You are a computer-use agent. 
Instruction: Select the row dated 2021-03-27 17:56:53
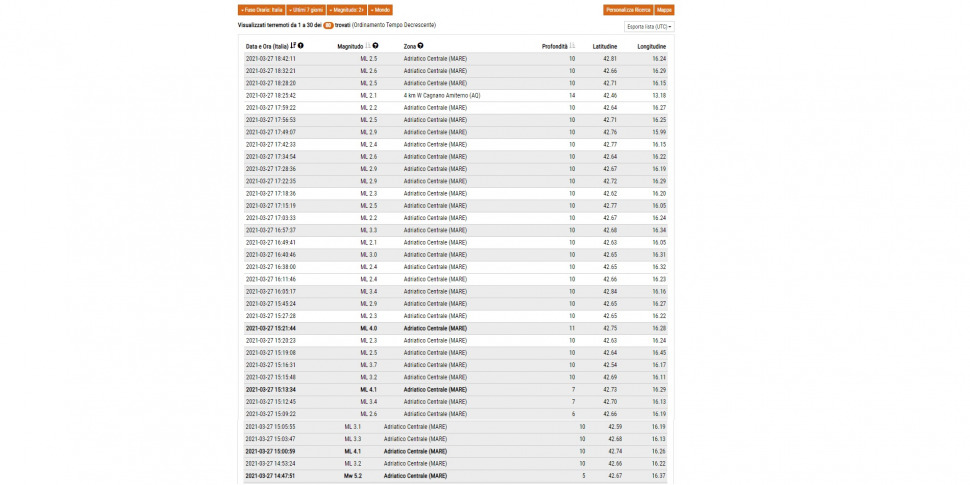[455, 120]
